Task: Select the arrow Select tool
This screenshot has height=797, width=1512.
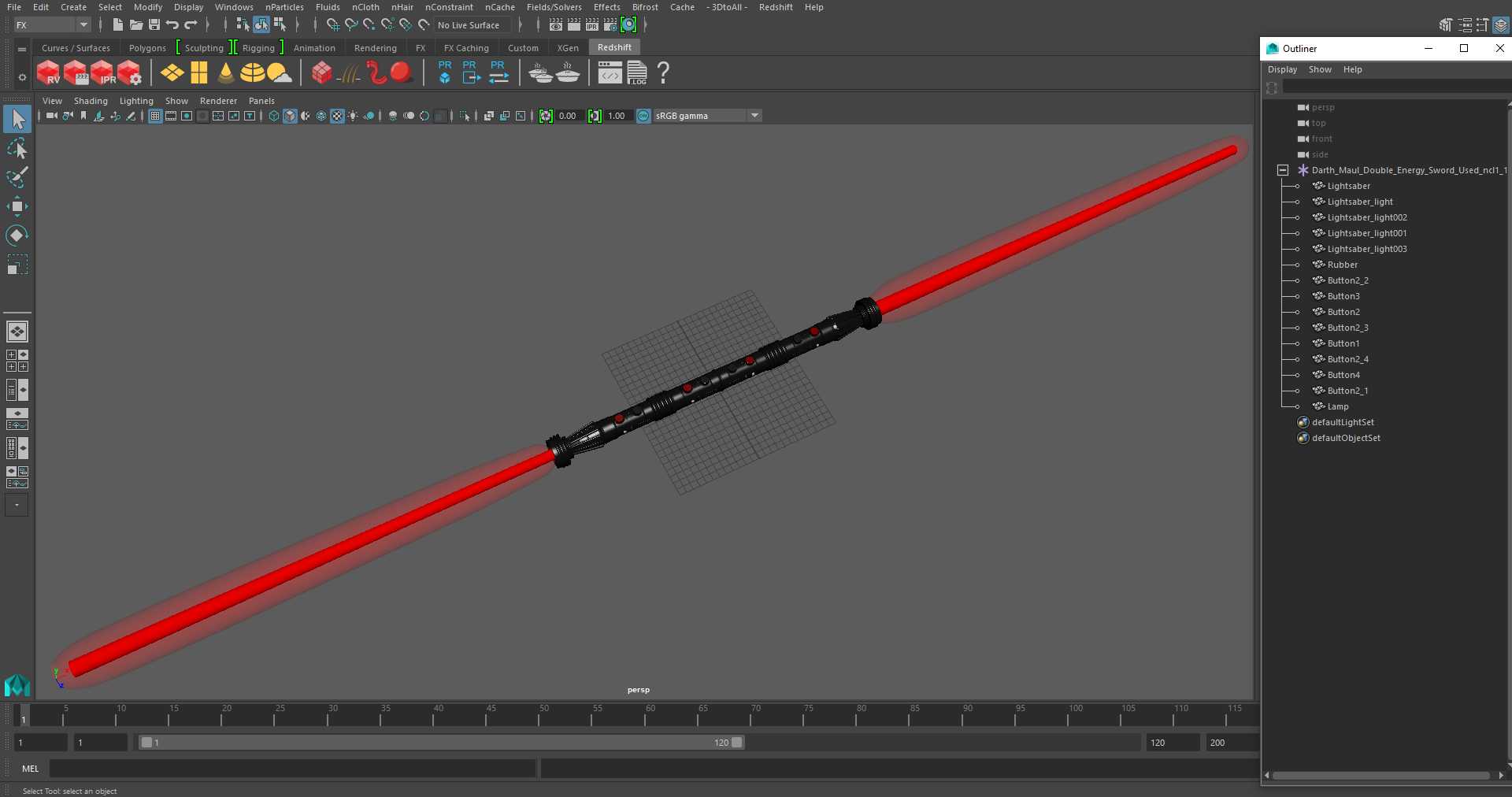Action: 17,119
